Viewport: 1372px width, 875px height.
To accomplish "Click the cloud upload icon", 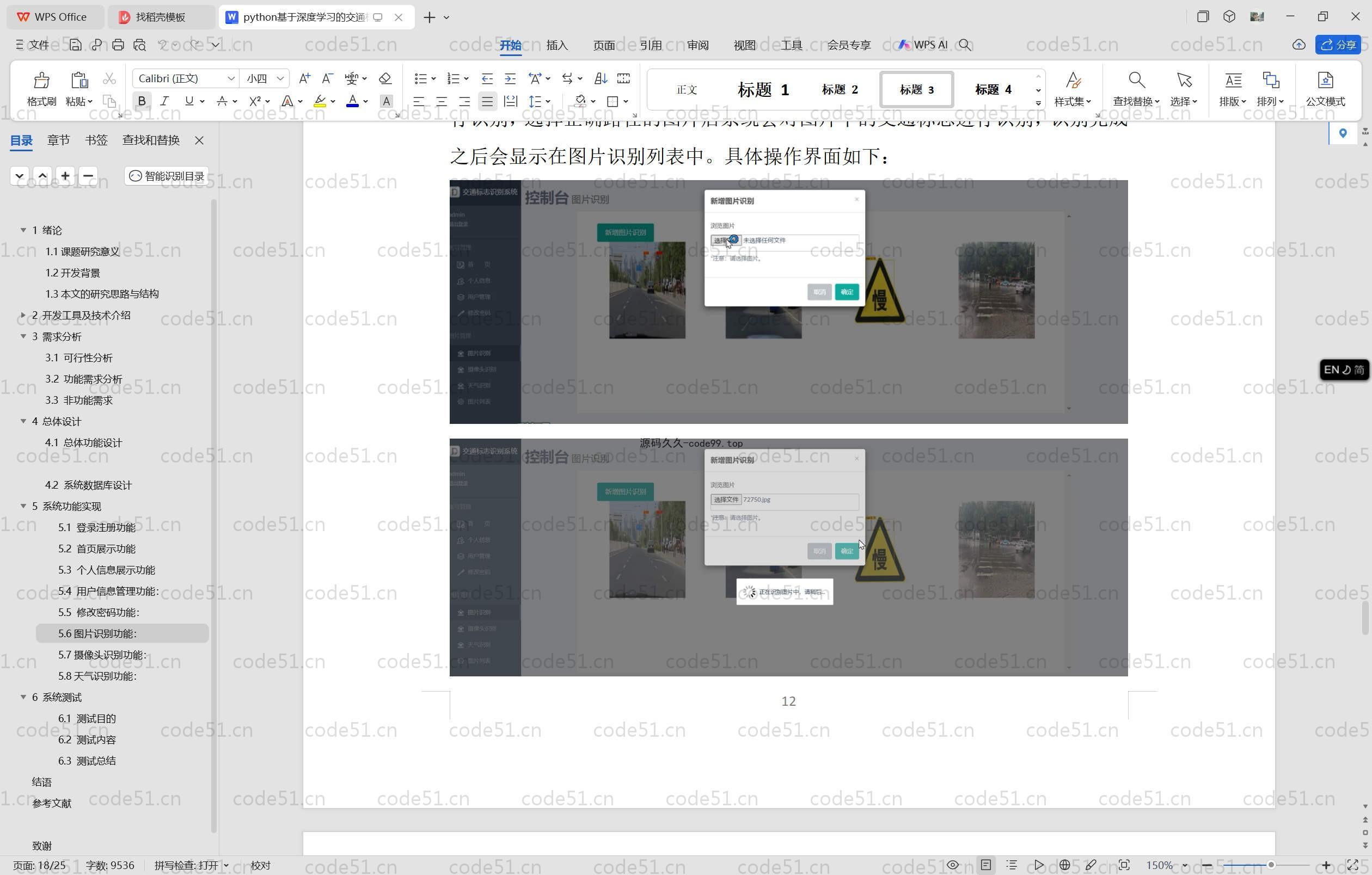I will pos(1298,45).
